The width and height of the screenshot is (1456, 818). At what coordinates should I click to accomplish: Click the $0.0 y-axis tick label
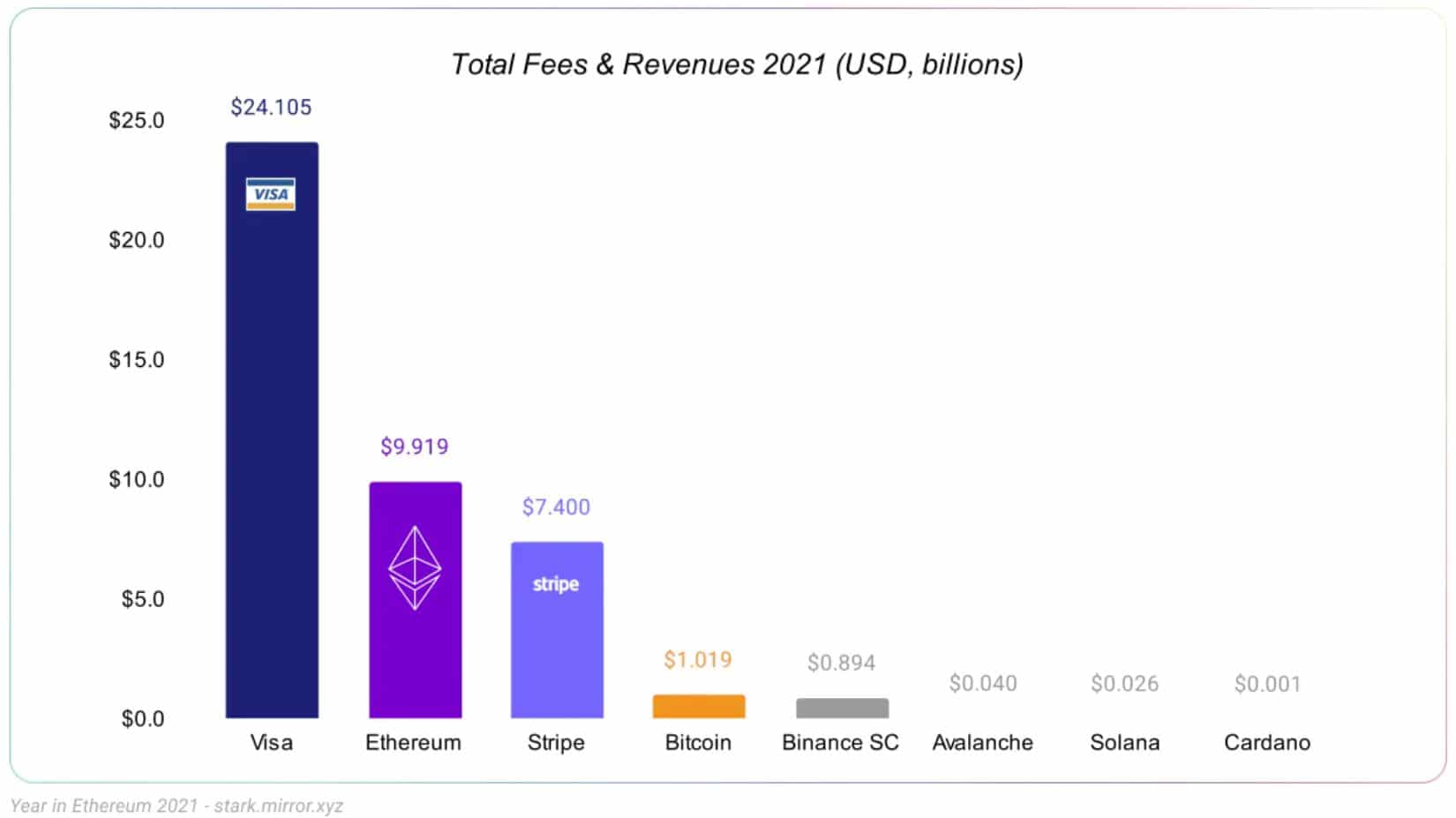143,719
